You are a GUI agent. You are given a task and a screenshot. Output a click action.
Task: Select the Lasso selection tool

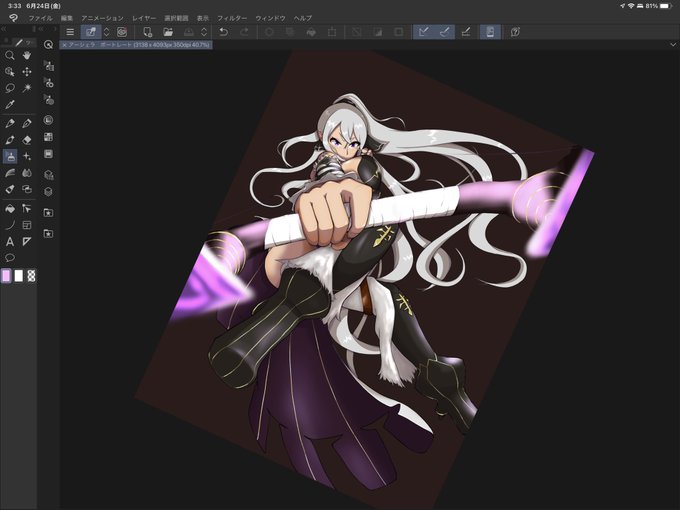pos(10,88)
